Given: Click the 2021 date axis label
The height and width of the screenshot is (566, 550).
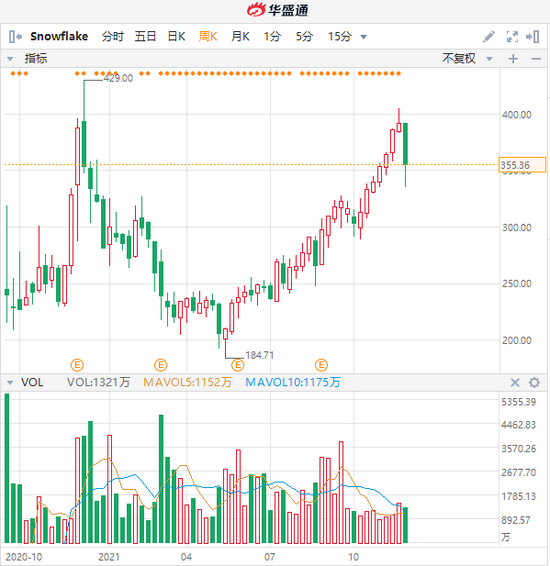Looking at the screenshot, I should tap(109, 557).
